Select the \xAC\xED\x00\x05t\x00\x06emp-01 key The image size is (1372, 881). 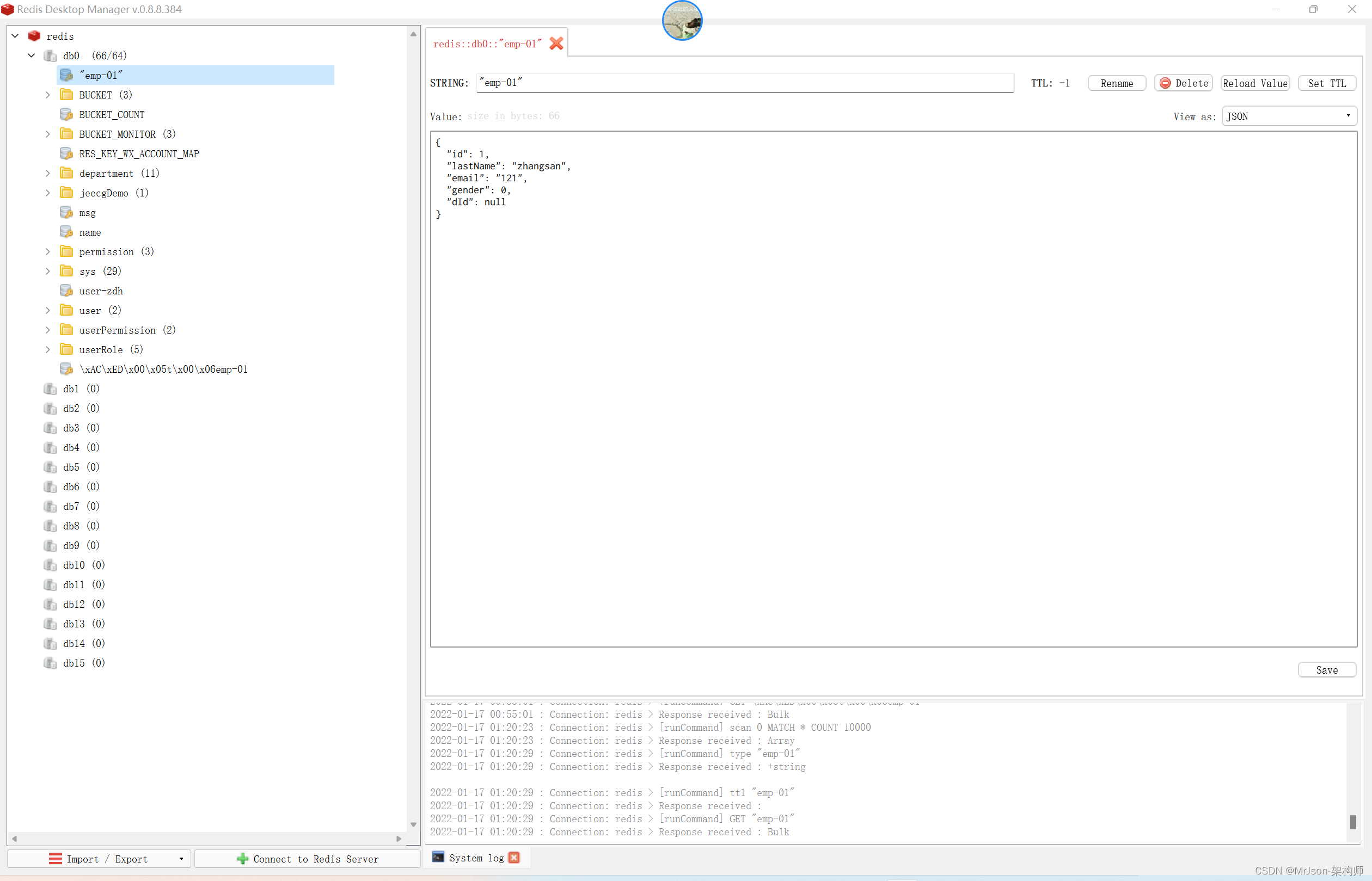coord(164,369)
